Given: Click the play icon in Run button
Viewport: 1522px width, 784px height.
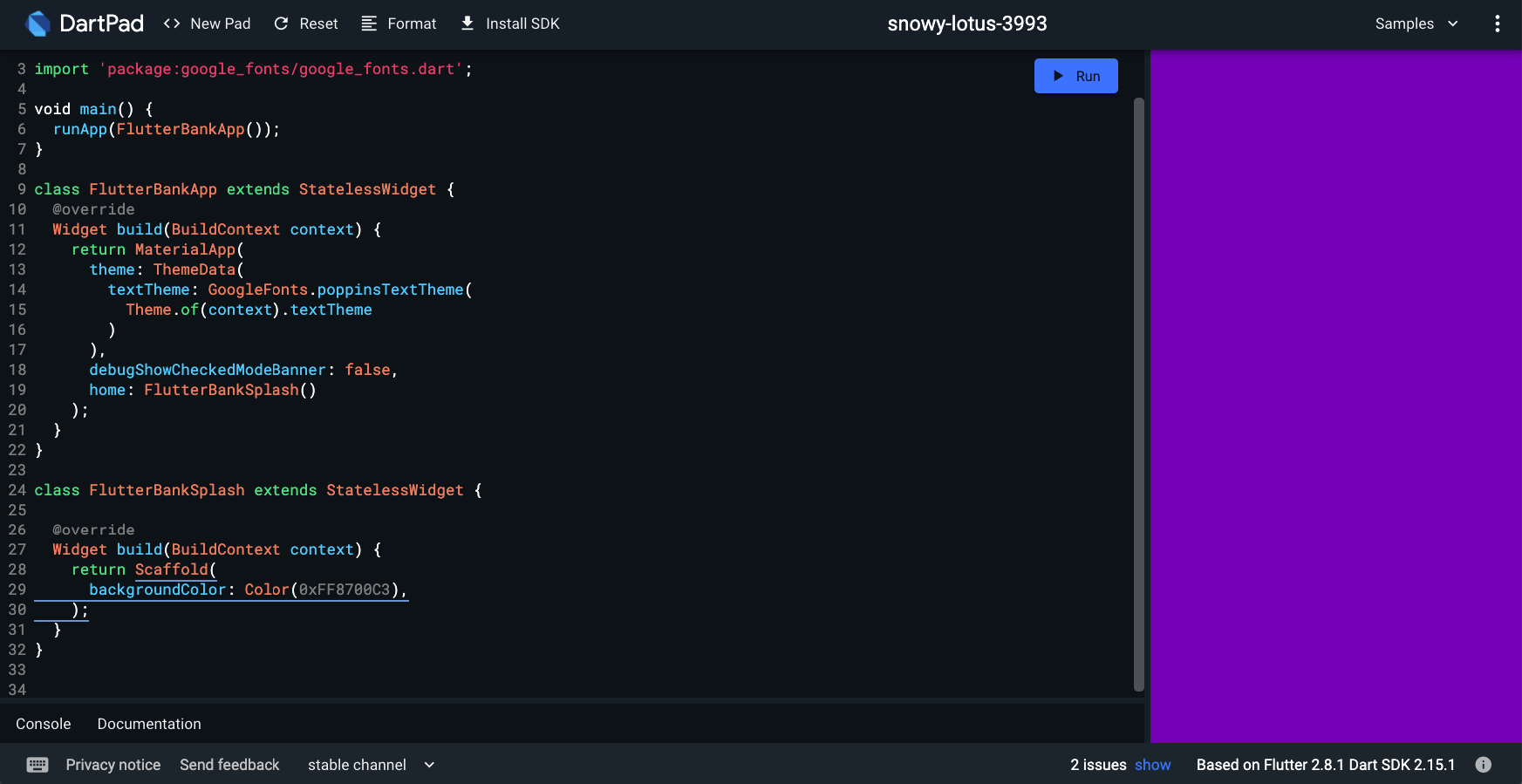Looking at the screenshot, I should [1058, 76].
